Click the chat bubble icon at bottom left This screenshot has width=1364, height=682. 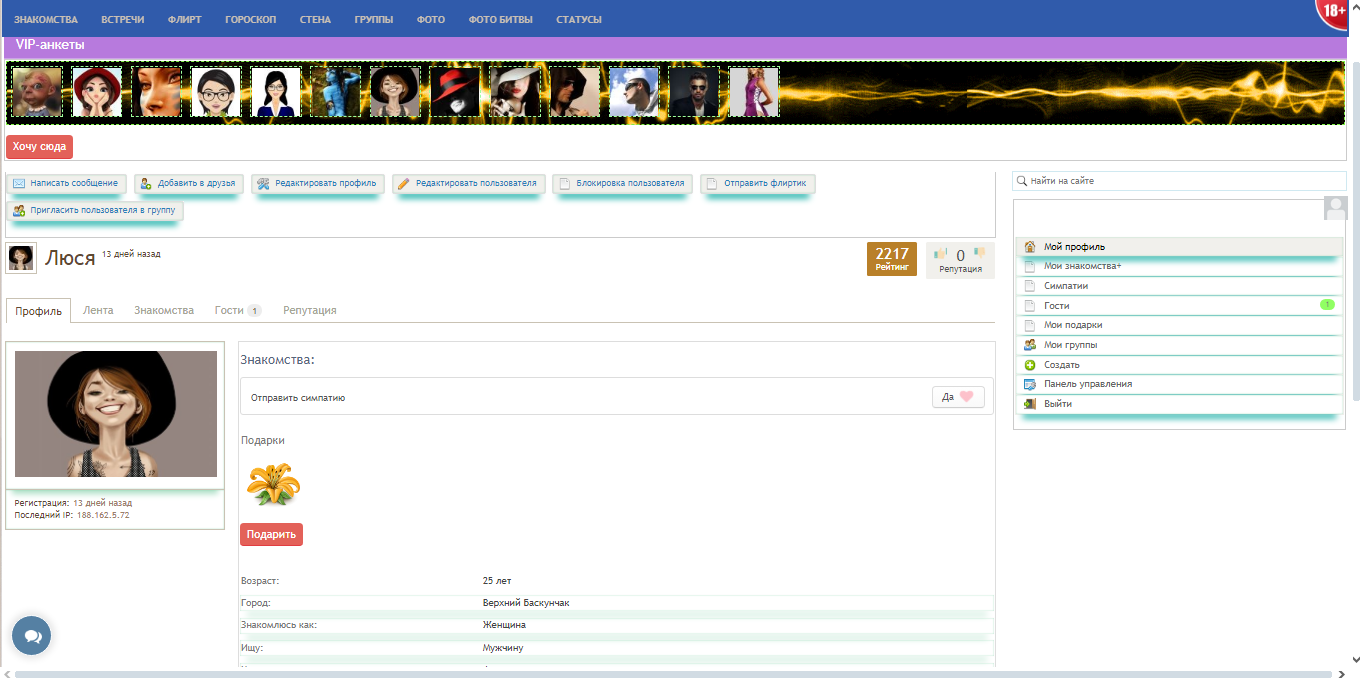point(31,636)
